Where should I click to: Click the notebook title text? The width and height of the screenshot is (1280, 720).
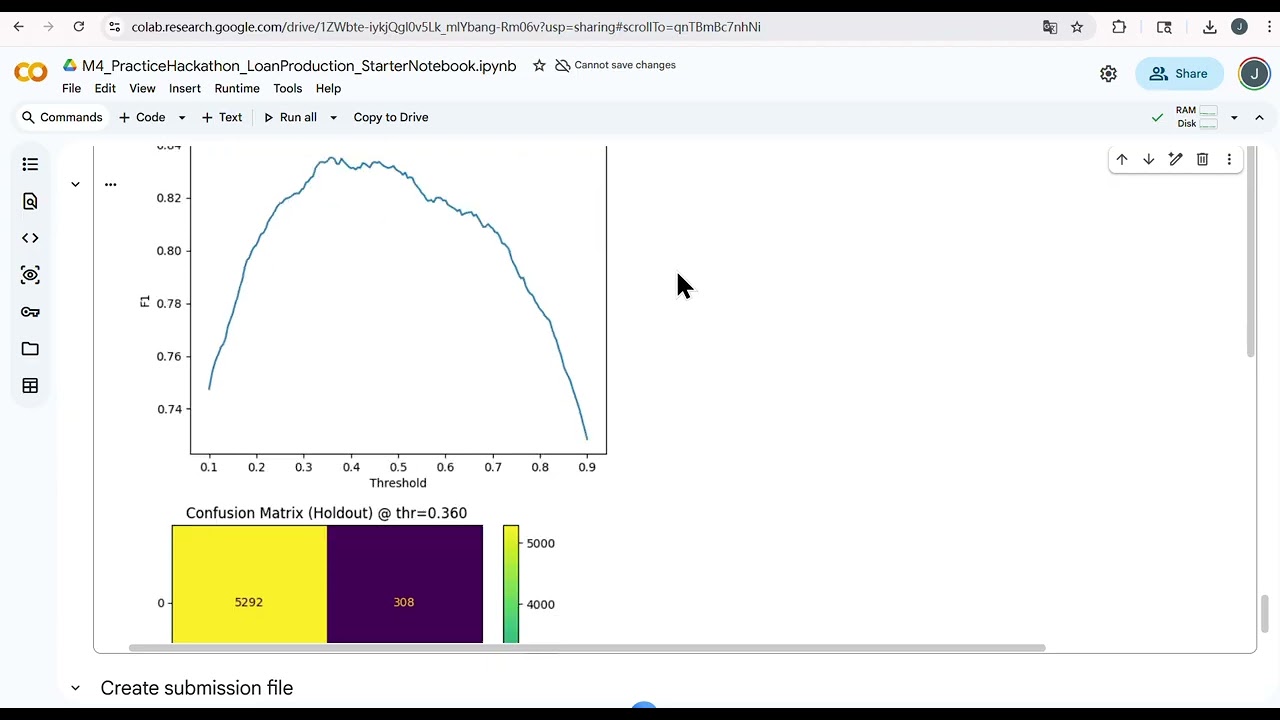299,66
